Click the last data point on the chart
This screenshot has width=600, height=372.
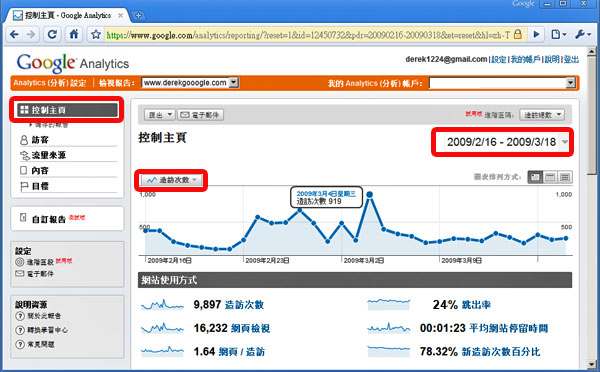coord(566,238)
